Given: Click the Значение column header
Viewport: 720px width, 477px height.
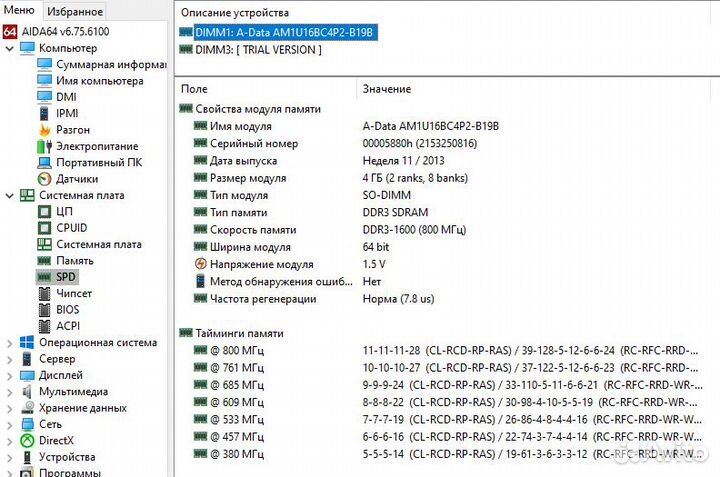Looking at the screenshot, I should click(x=387, y=89).
